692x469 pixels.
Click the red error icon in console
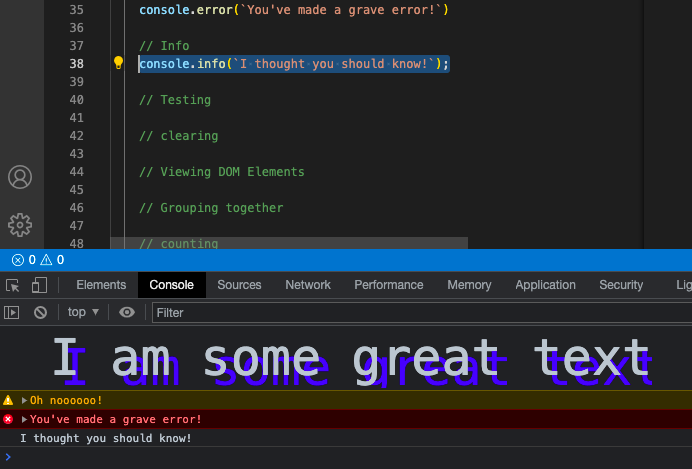click(9, 419)
